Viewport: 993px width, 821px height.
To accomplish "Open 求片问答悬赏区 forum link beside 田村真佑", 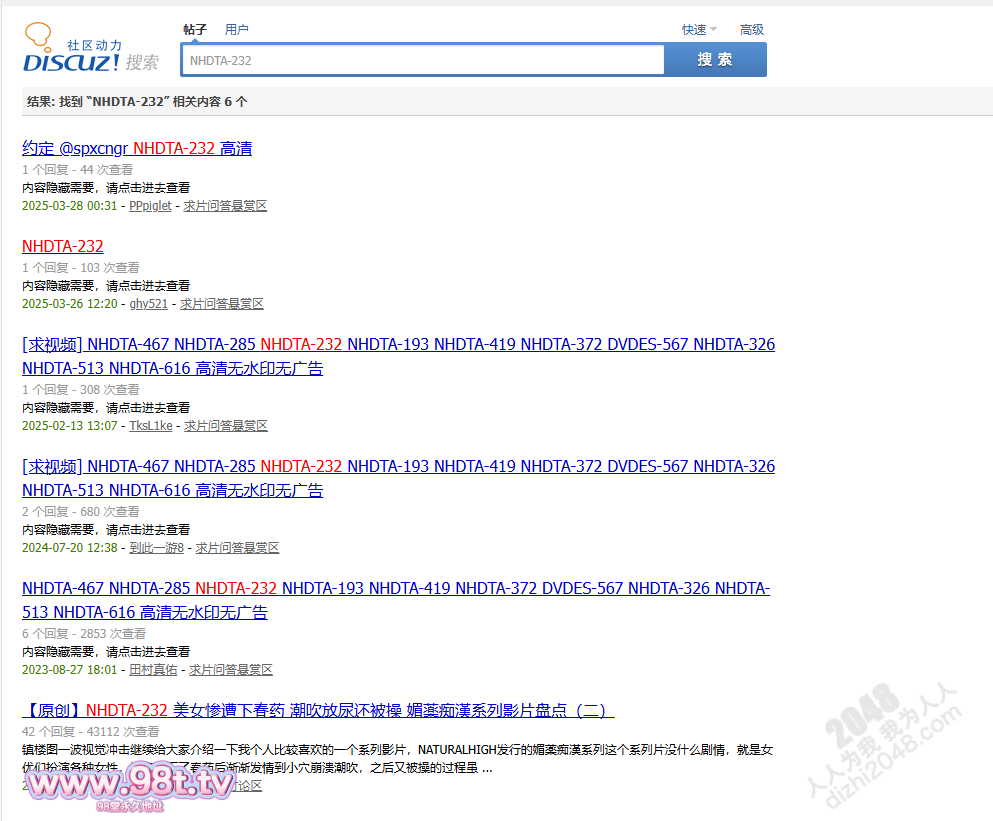I will (231, 670).
